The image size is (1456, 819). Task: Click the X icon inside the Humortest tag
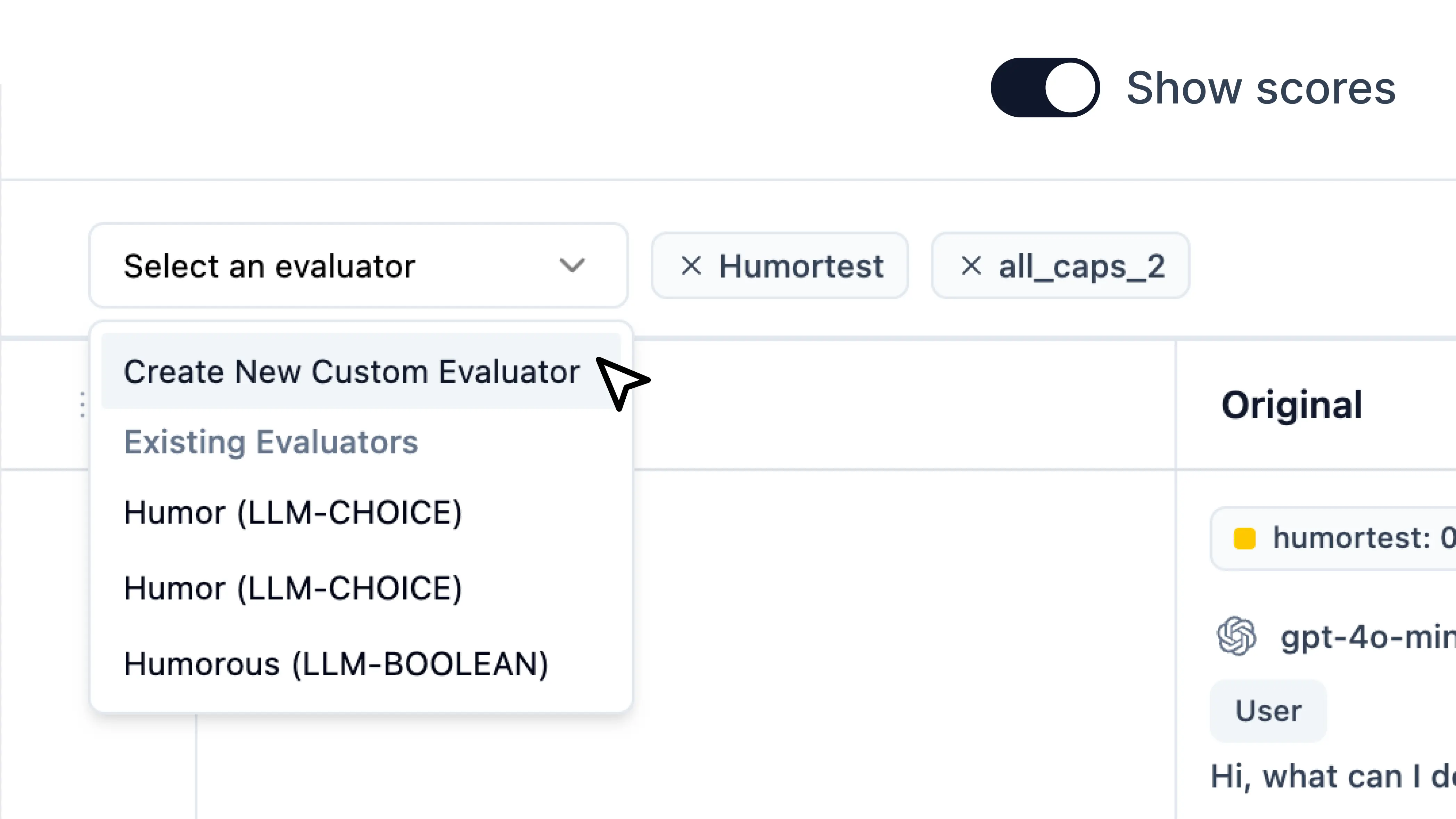coord(691,266)
